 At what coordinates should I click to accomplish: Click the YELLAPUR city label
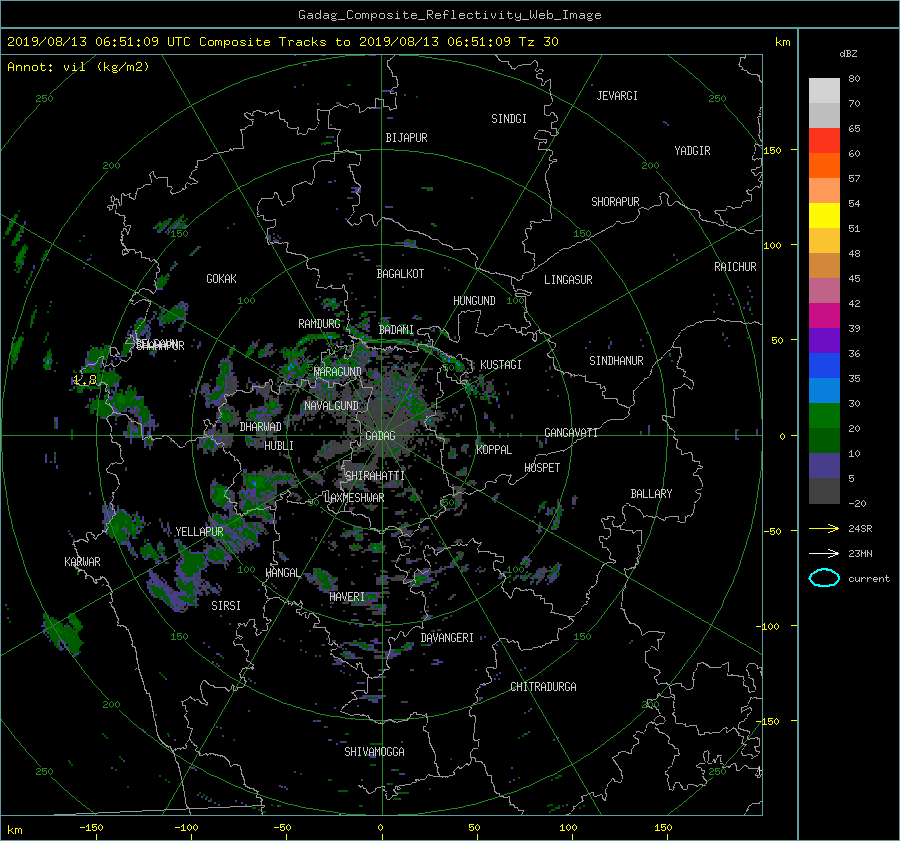[199, 532]
